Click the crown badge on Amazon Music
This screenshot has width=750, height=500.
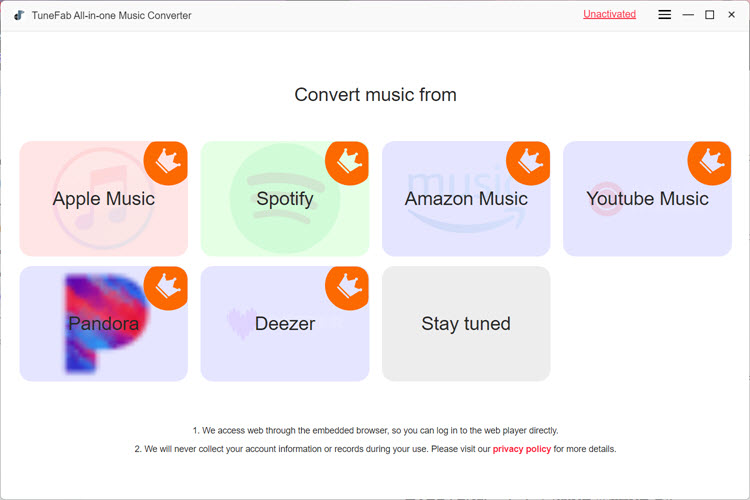(529, 163)
